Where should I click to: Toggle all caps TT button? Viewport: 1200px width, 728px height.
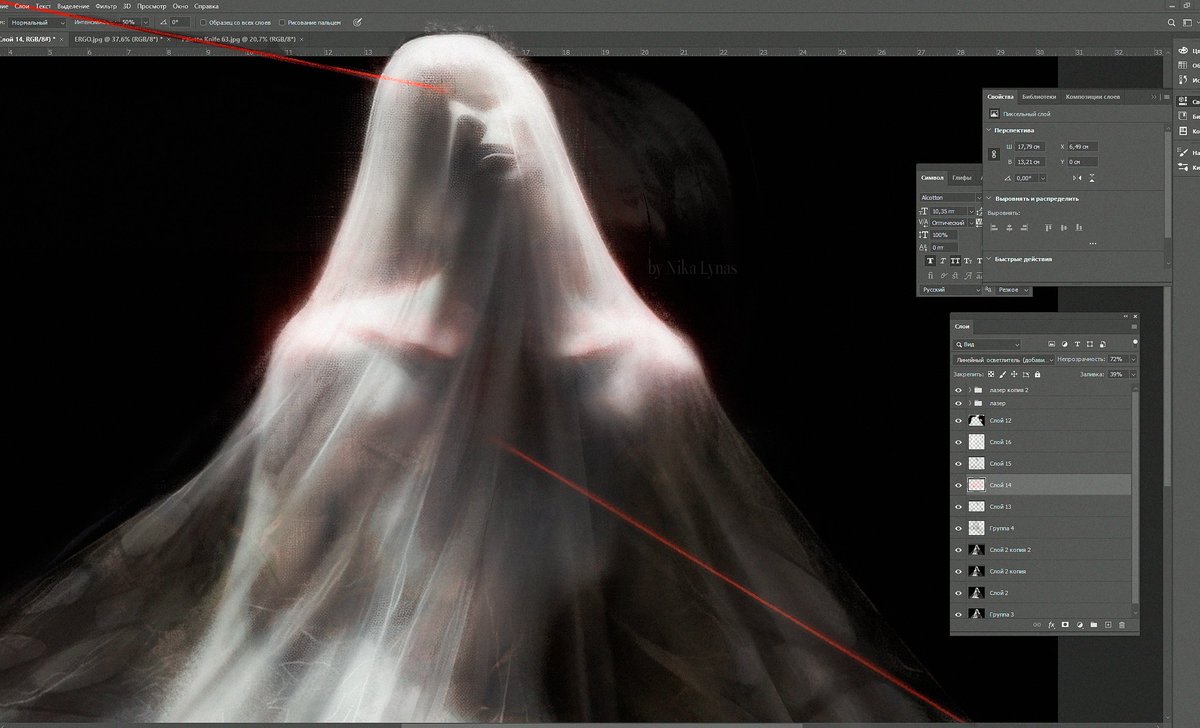click(x=955, y=261)
